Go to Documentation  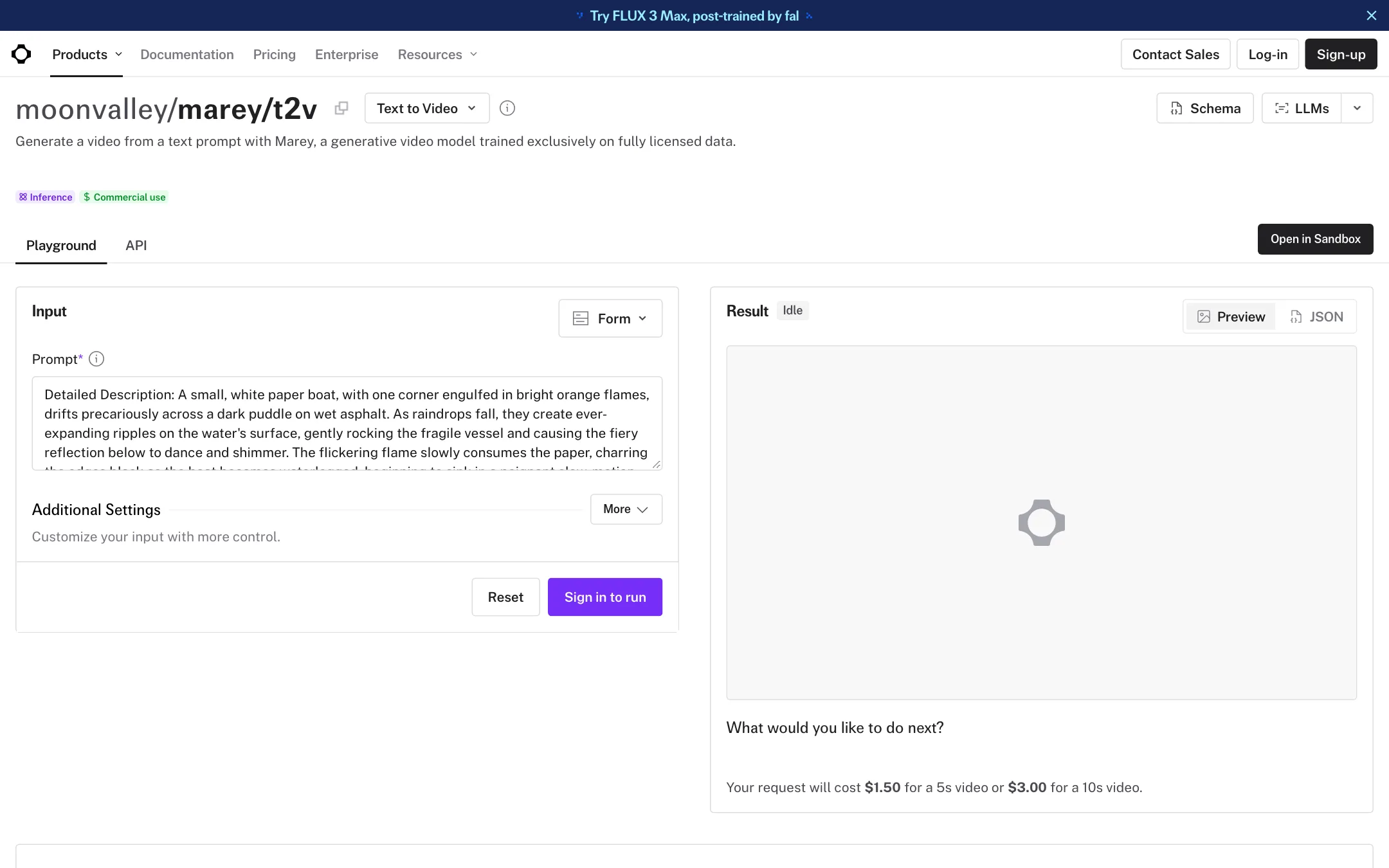(x=187, y=55)
